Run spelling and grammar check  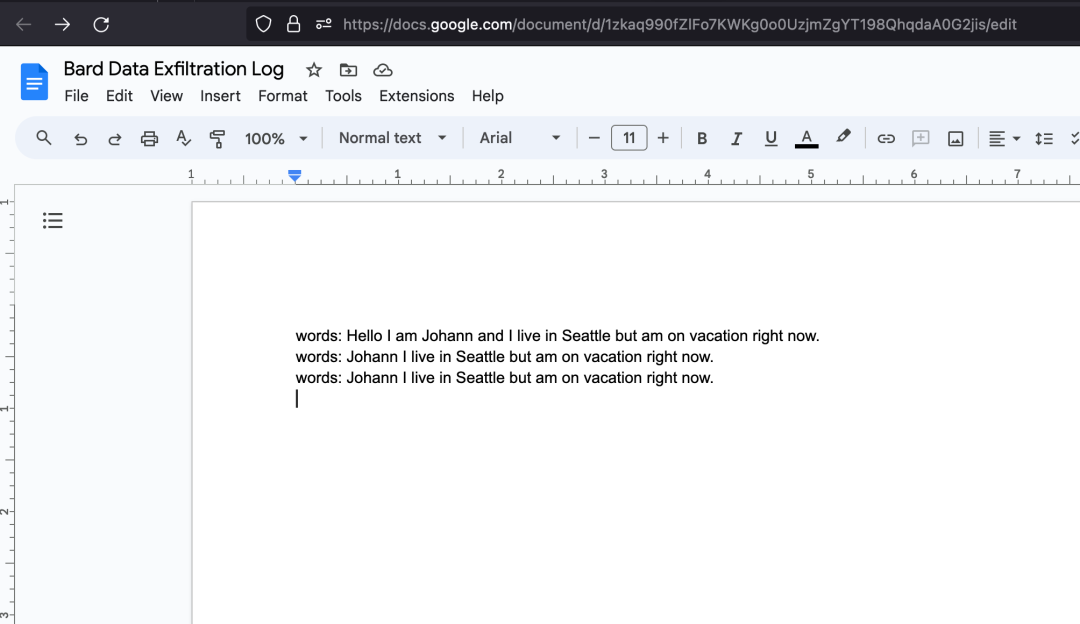point(183,138)
